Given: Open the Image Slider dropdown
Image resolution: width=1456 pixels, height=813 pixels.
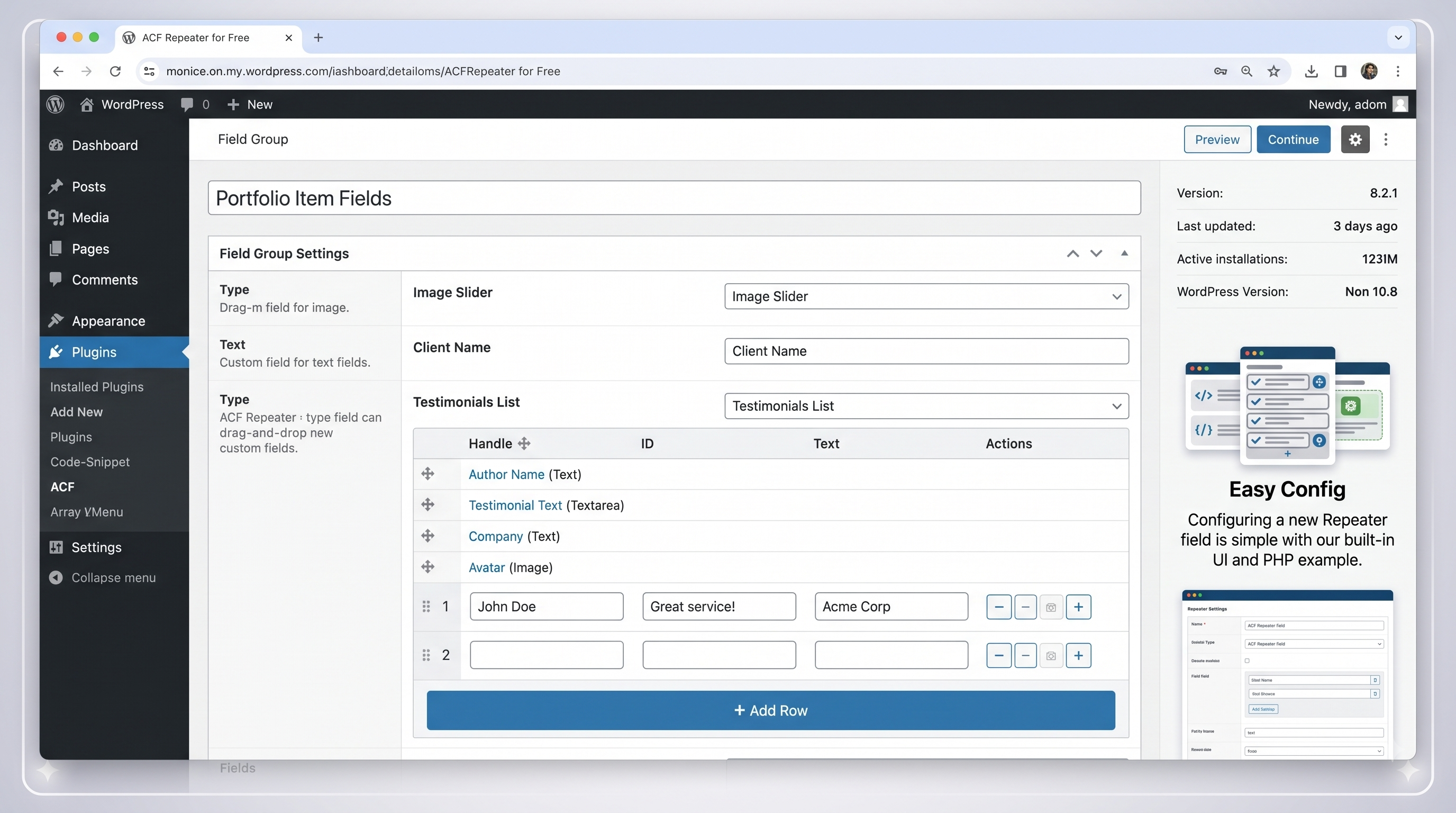Looking at the screenshot, I should (x=926, y=296).
